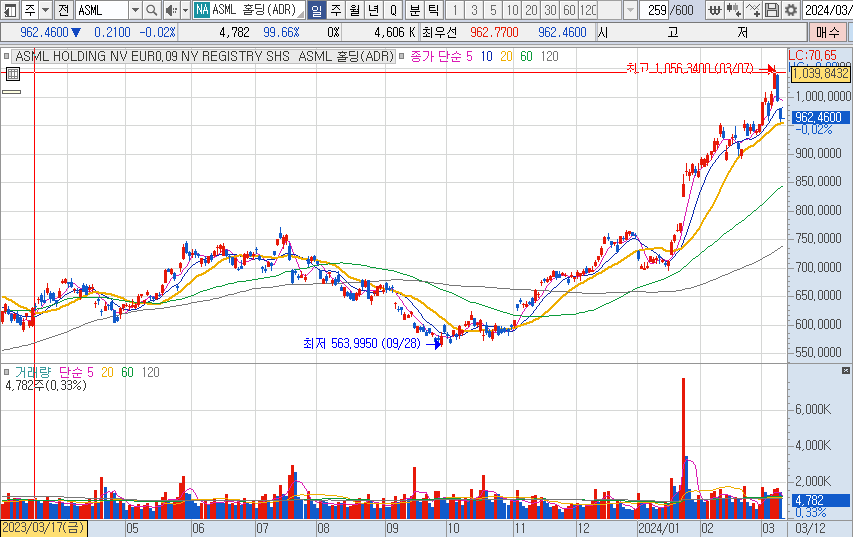Click the 03/12 date on time axis
Viewport: 853px width, 537px height.
click(x=811, y=528)
